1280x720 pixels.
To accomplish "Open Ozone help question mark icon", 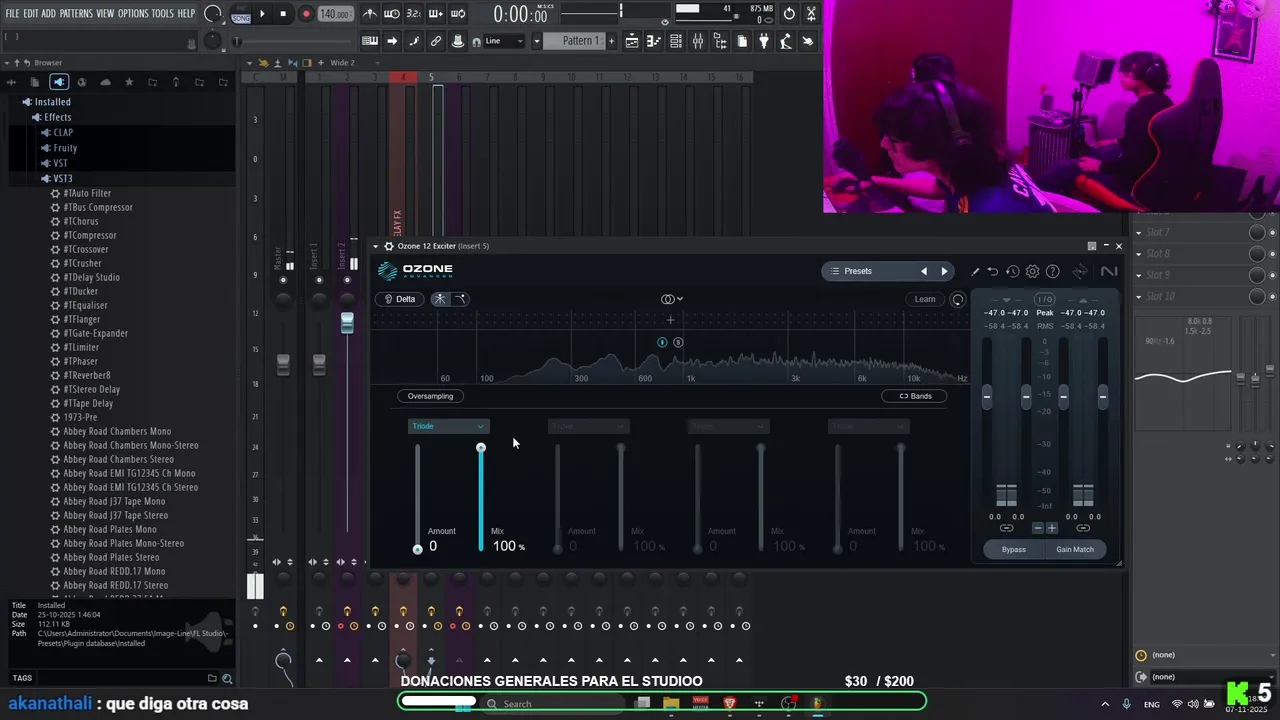I will (1052, 271).
